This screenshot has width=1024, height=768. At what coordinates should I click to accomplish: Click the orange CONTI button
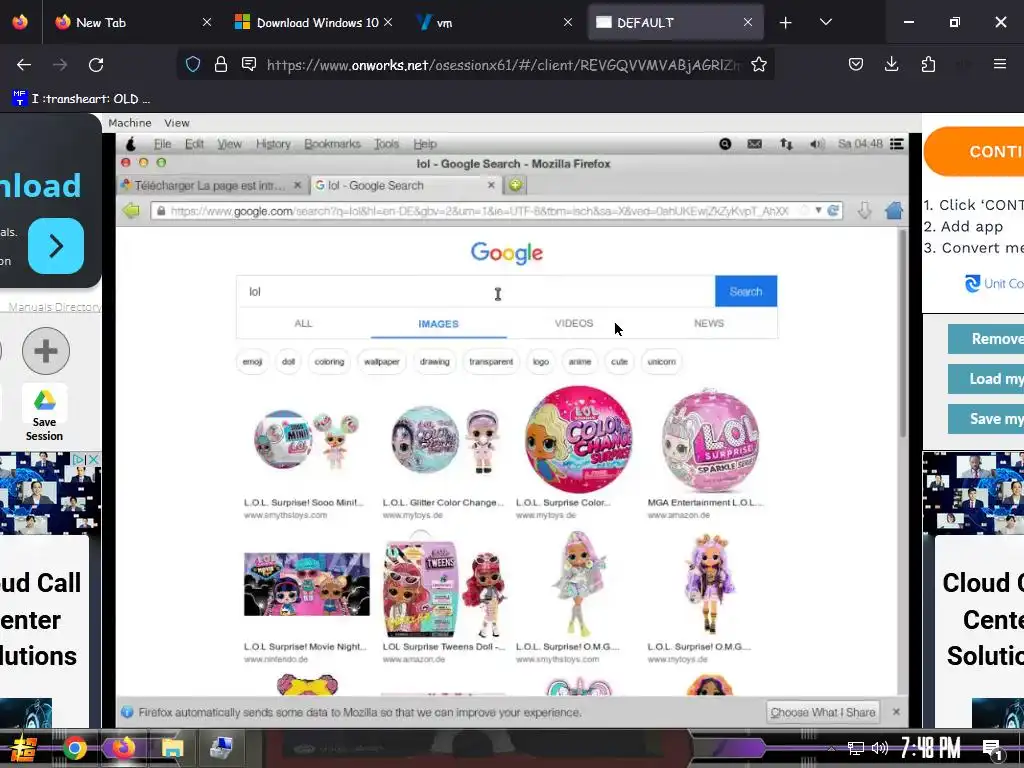click(974, 152)
